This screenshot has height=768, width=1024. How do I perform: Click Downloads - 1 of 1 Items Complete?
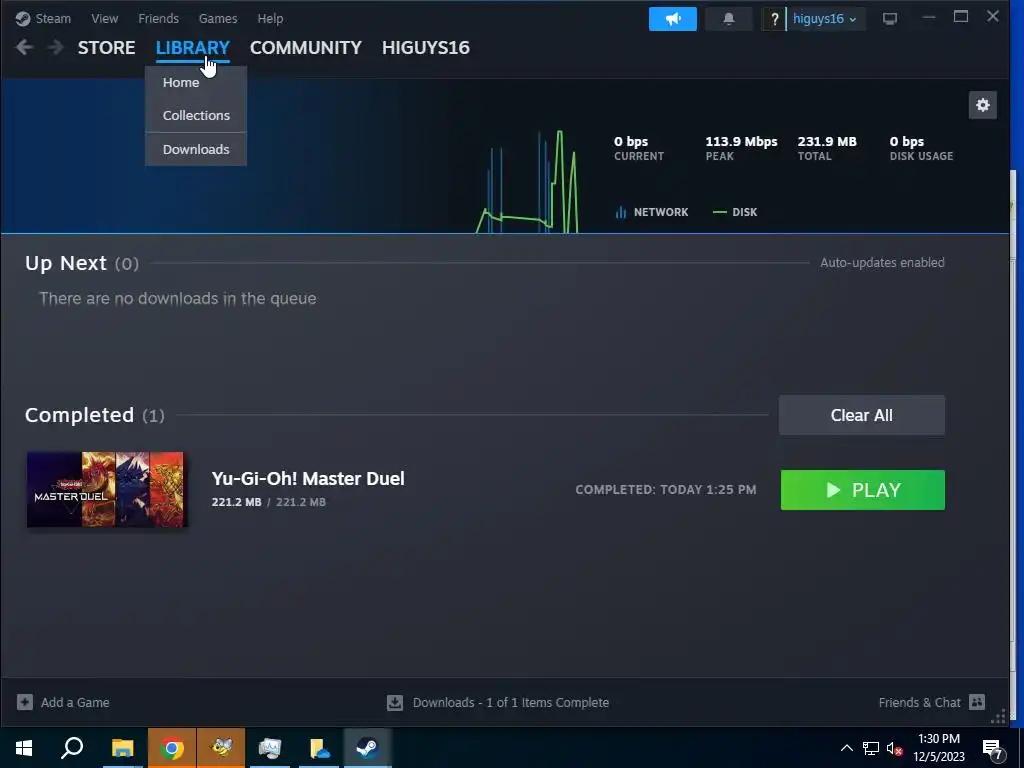coord(511,702)
